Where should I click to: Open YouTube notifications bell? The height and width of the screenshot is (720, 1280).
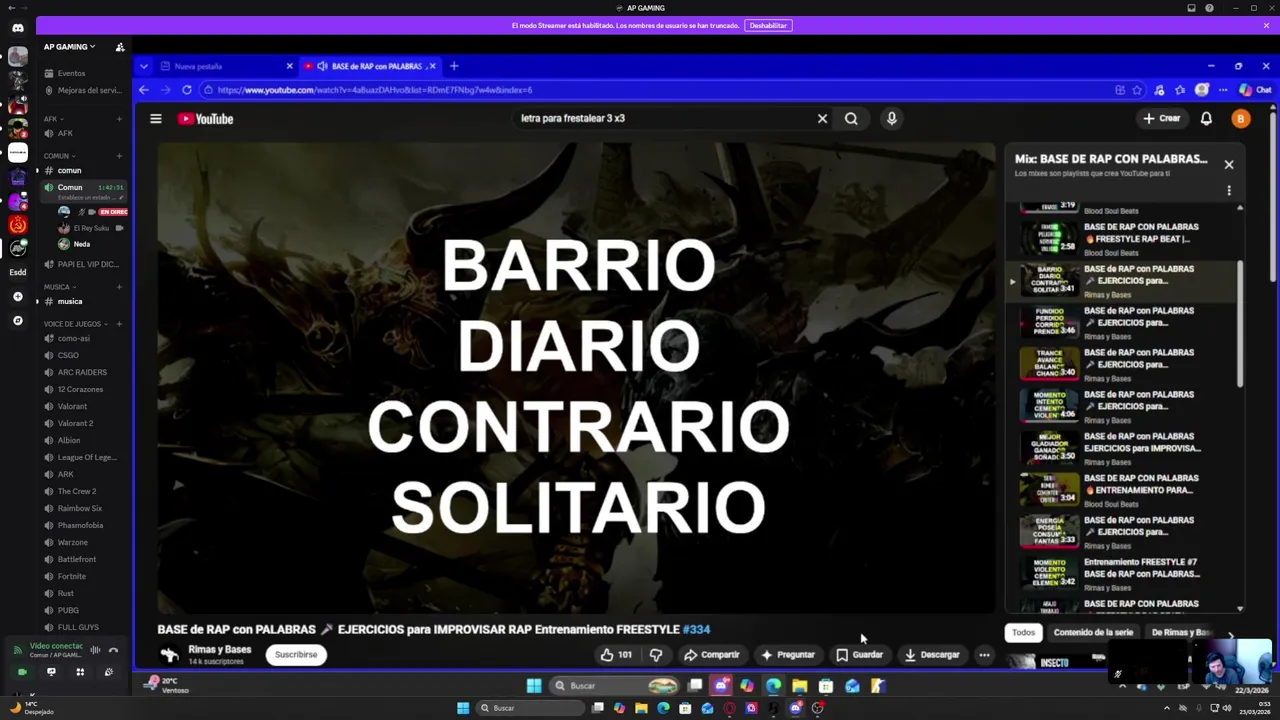coord(1206,119)
